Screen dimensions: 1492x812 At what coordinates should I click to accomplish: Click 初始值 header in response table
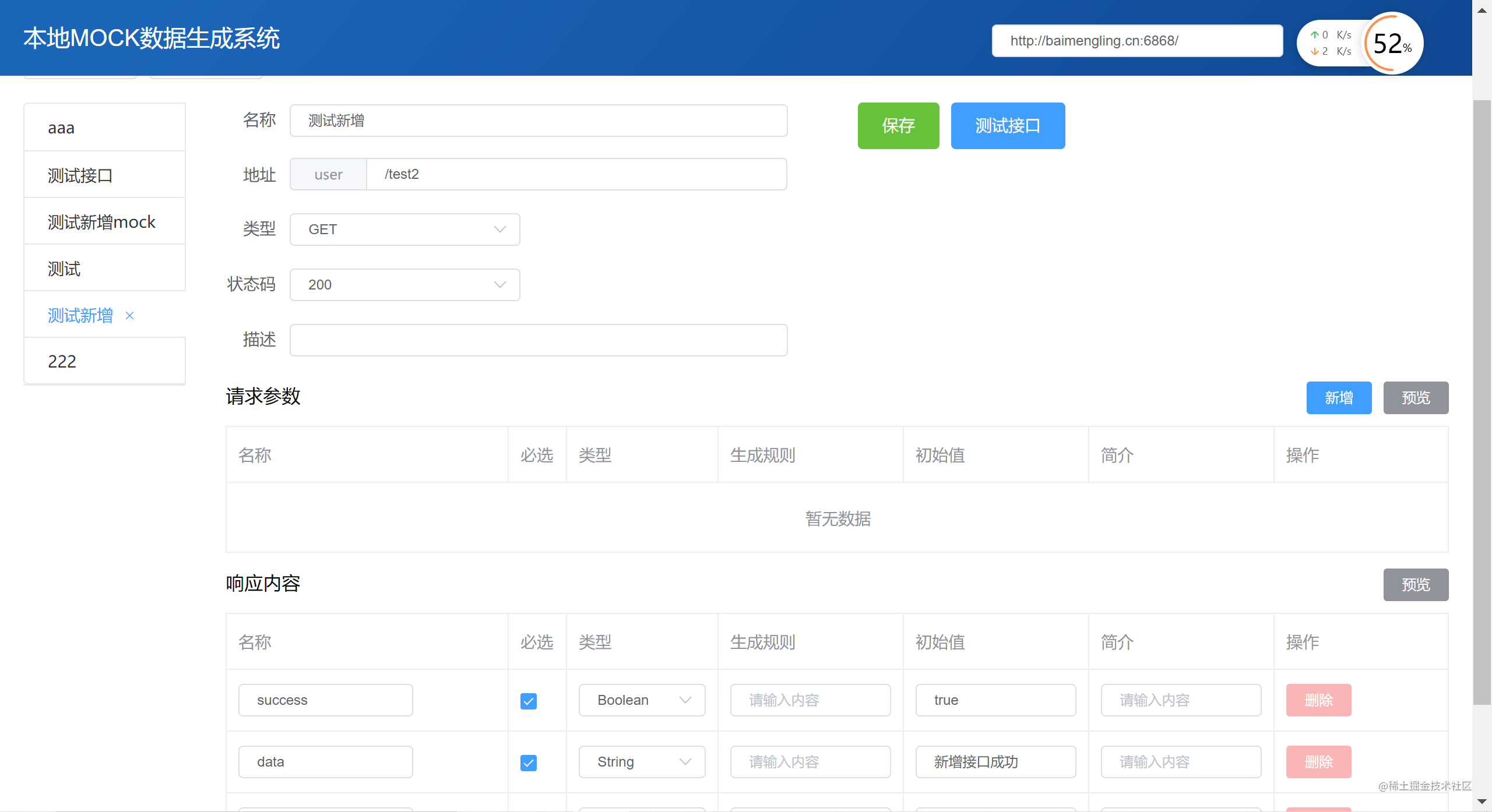click(x=940, y=642)
